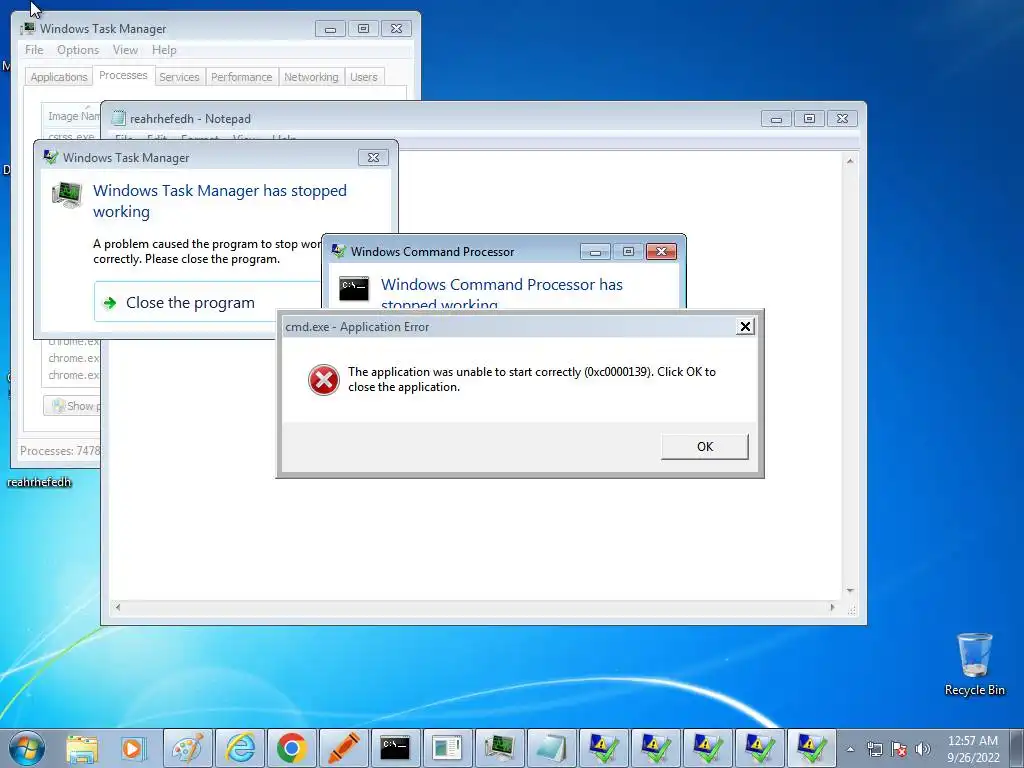Image resolution: width=1024 pixels, height=768 pixels.
Task: Click OK in cmd.exe Application Error
Action: [x=705, y=447]
